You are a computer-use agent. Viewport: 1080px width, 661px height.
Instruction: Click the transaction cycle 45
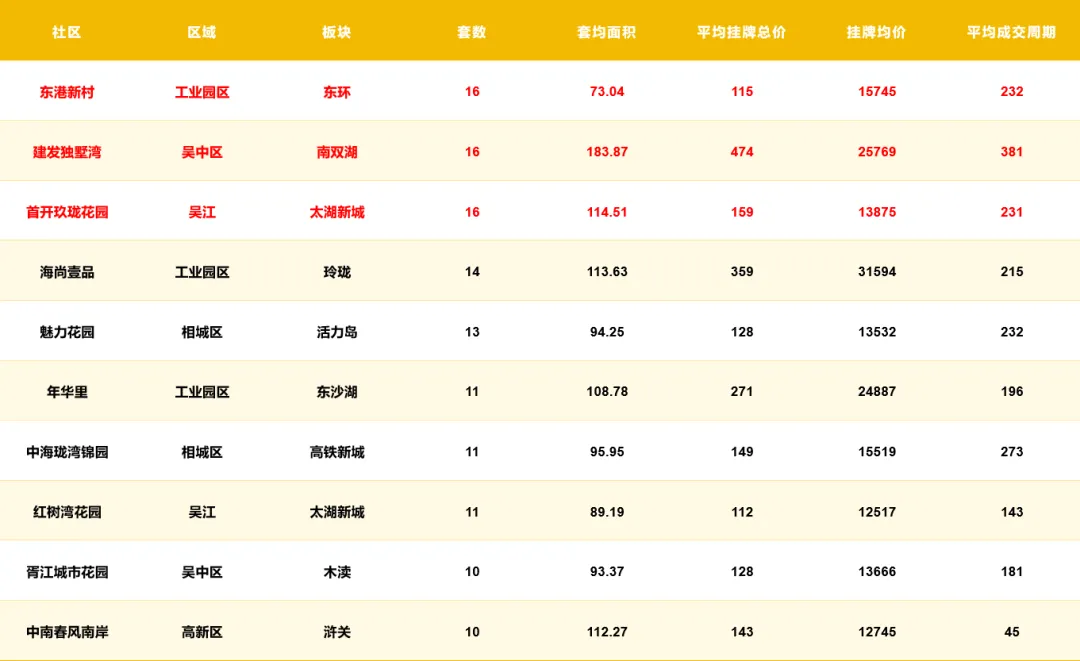tap(1012, 631)
